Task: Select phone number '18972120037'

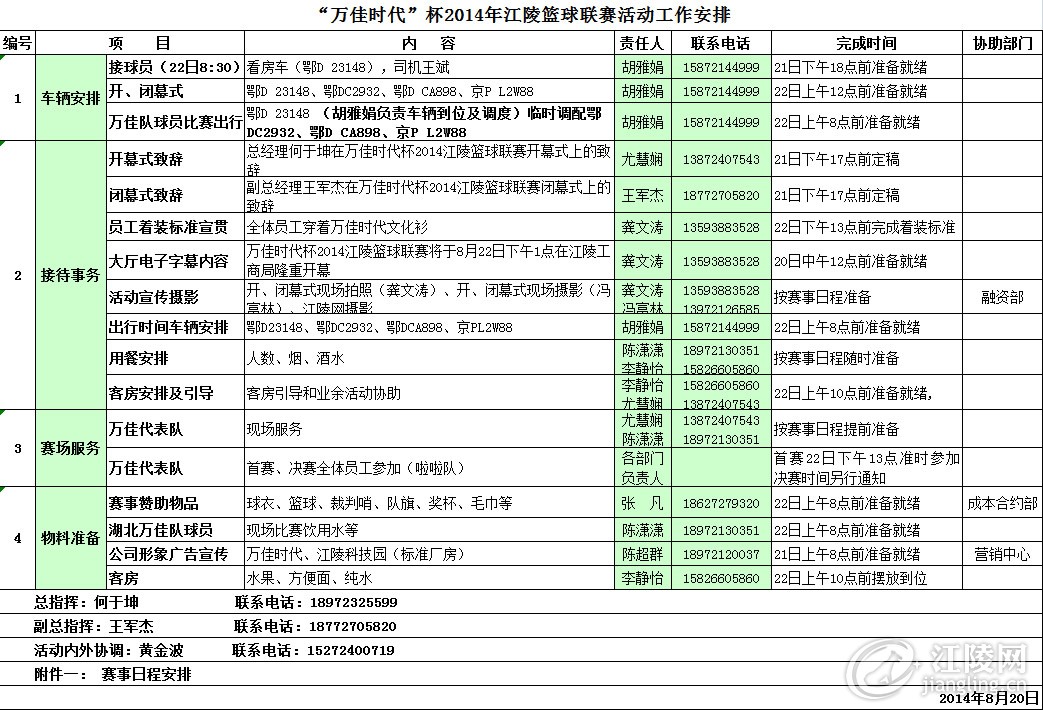Action: point(721,554)
